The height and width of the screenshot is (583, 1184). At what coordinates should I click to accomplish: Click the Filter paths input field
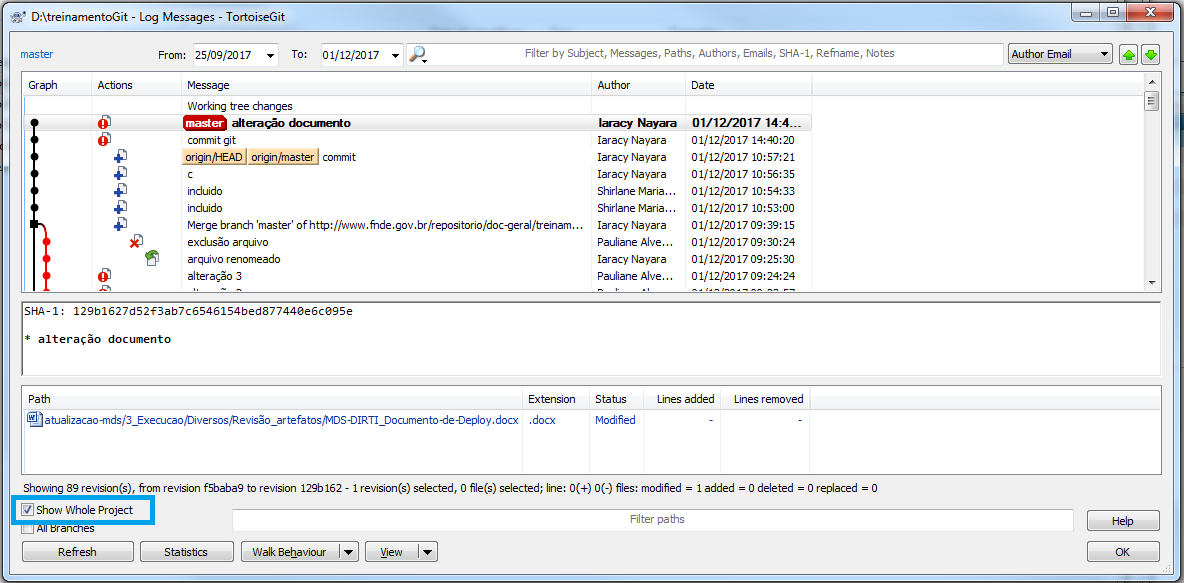(652, 520)
